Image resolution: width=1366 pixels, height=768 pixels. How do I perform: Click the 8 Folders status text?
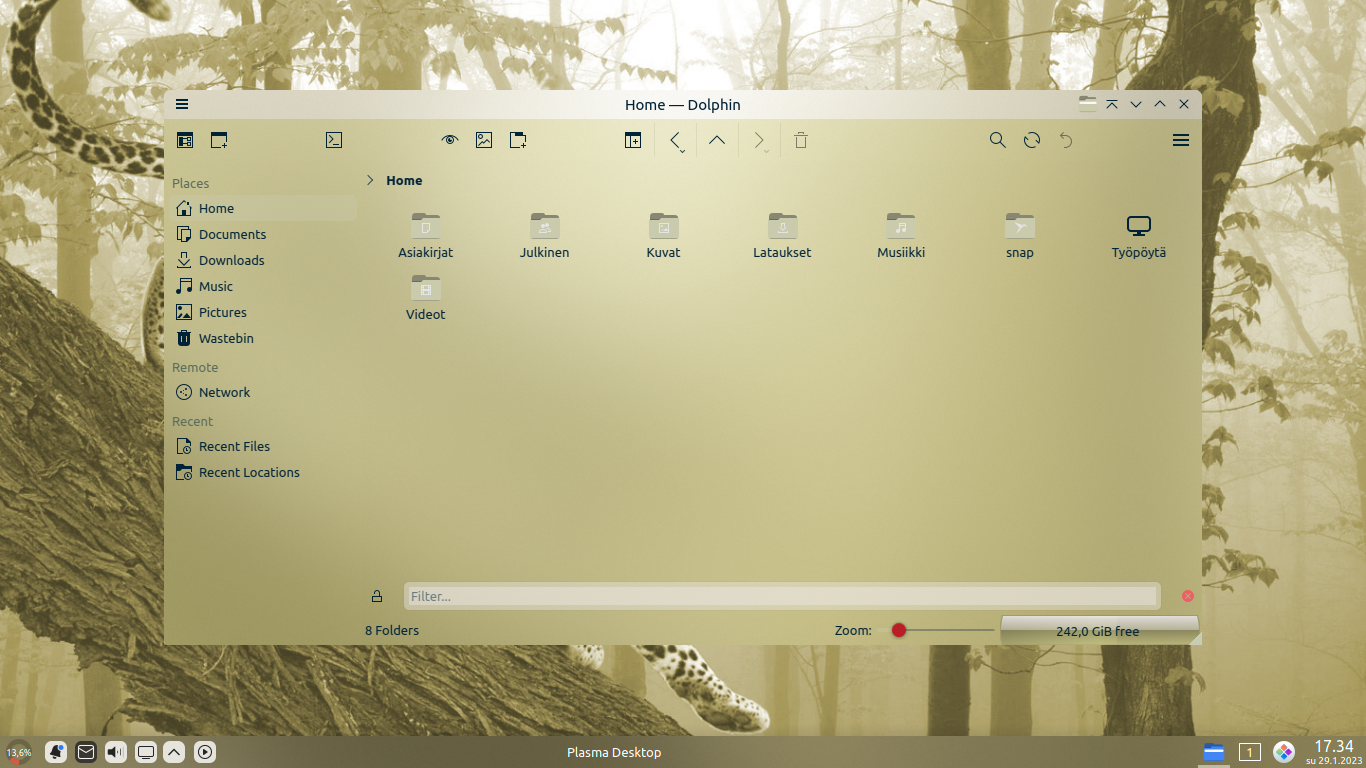392,630
